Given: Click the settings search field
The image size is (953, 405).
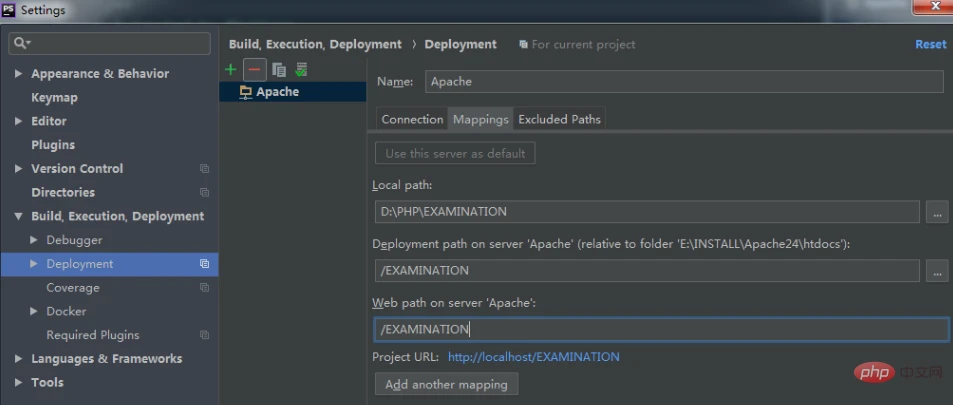Looking at the screenshot, I should 109,43.
